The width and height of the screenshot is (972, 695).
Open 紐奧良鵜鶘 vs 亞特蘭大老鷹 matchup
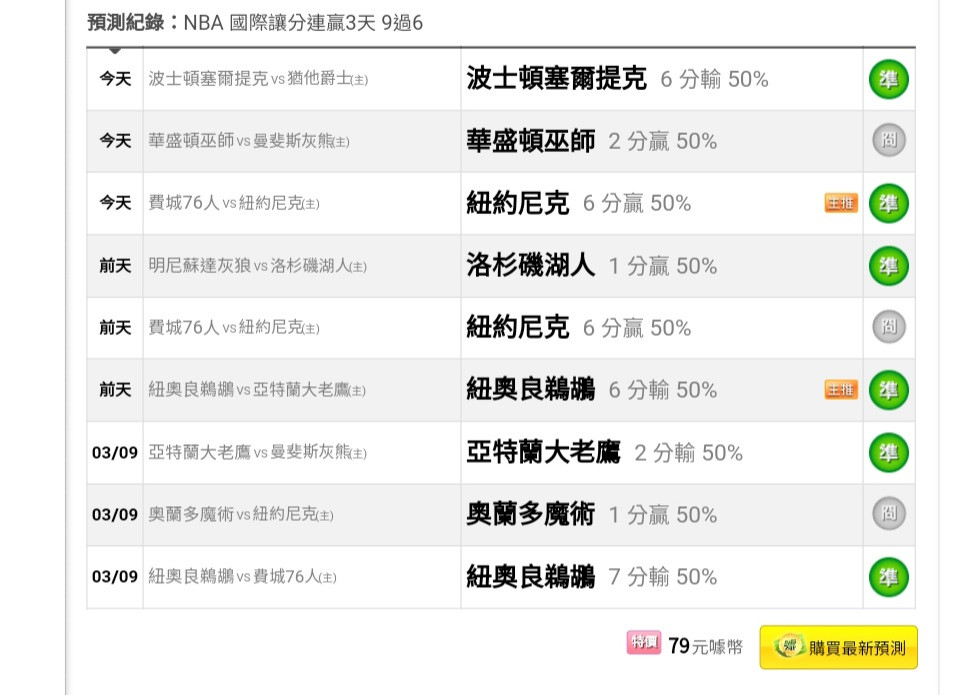[x=257, y=389]
